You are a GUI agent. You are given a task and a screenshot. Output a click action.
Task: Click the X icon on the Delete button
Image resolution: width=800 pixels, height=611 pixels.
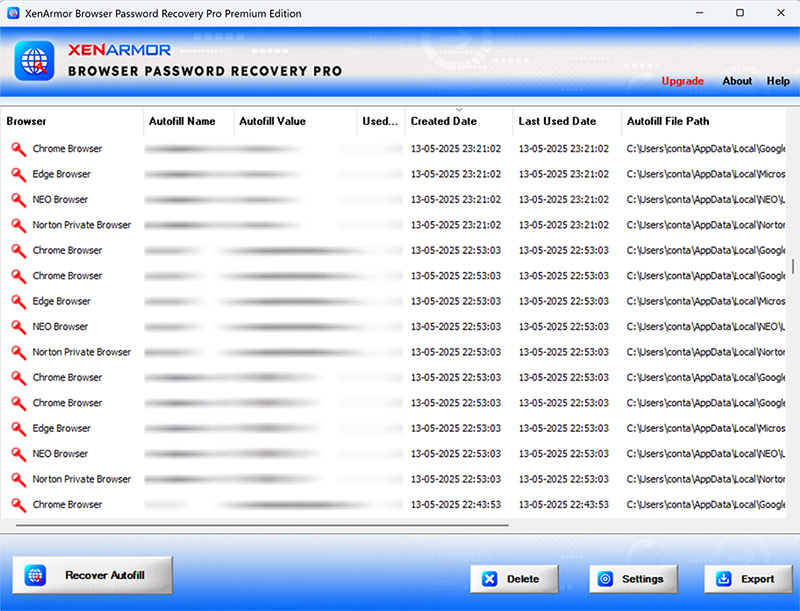click(x=489, y=579)
